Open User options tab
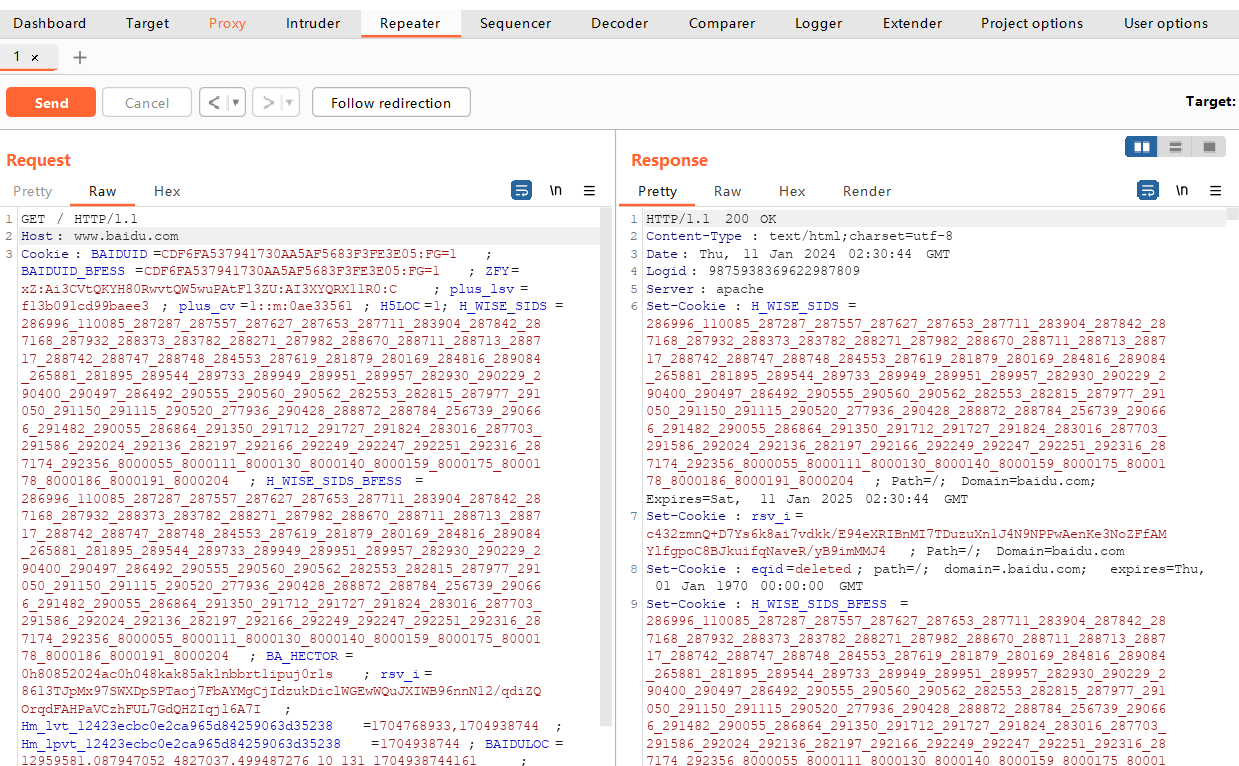 pyautogui.click(x=1166, y=23)
